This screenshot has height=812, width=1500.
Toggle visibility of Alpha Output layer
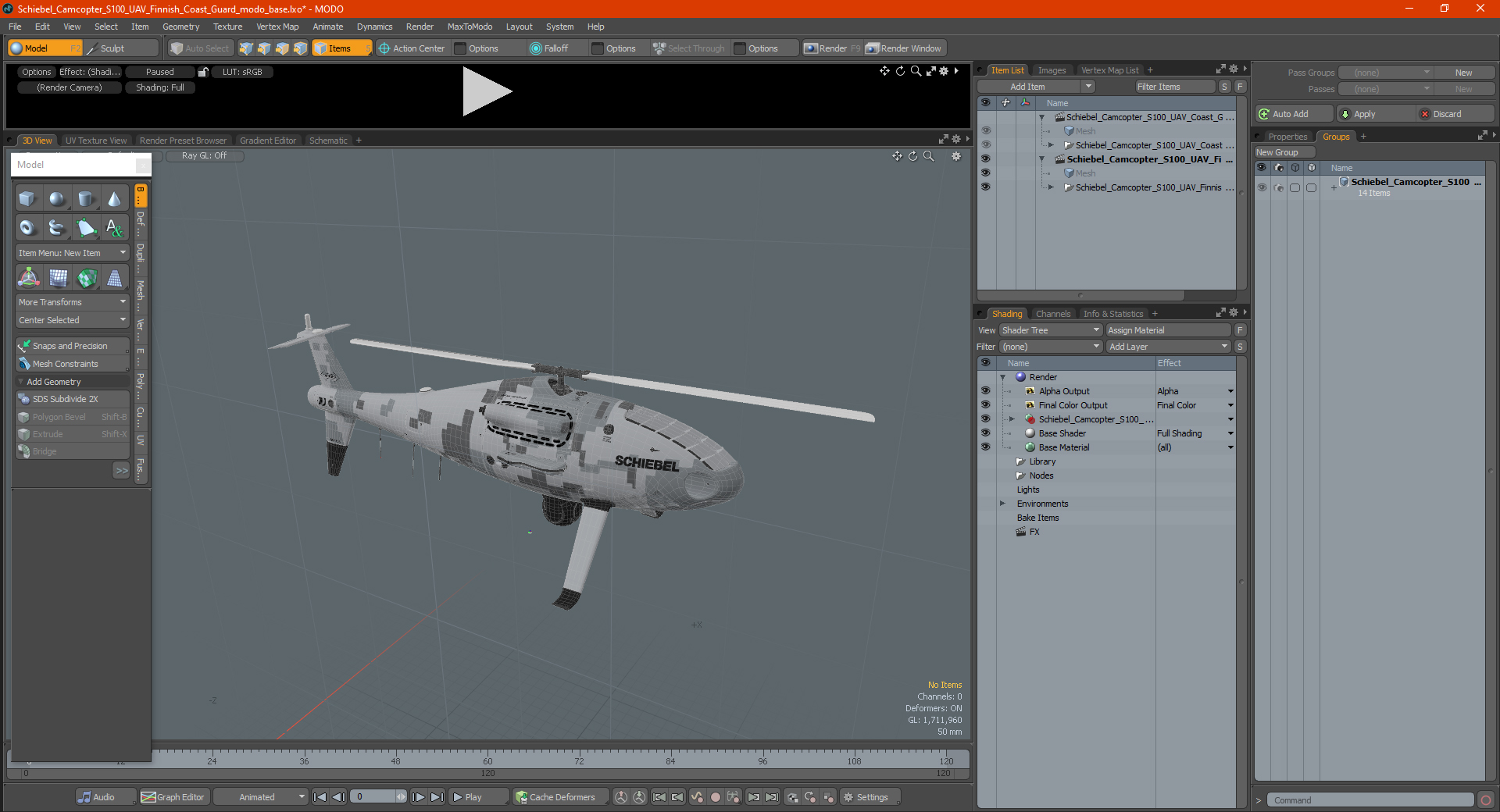pos(985,391)
